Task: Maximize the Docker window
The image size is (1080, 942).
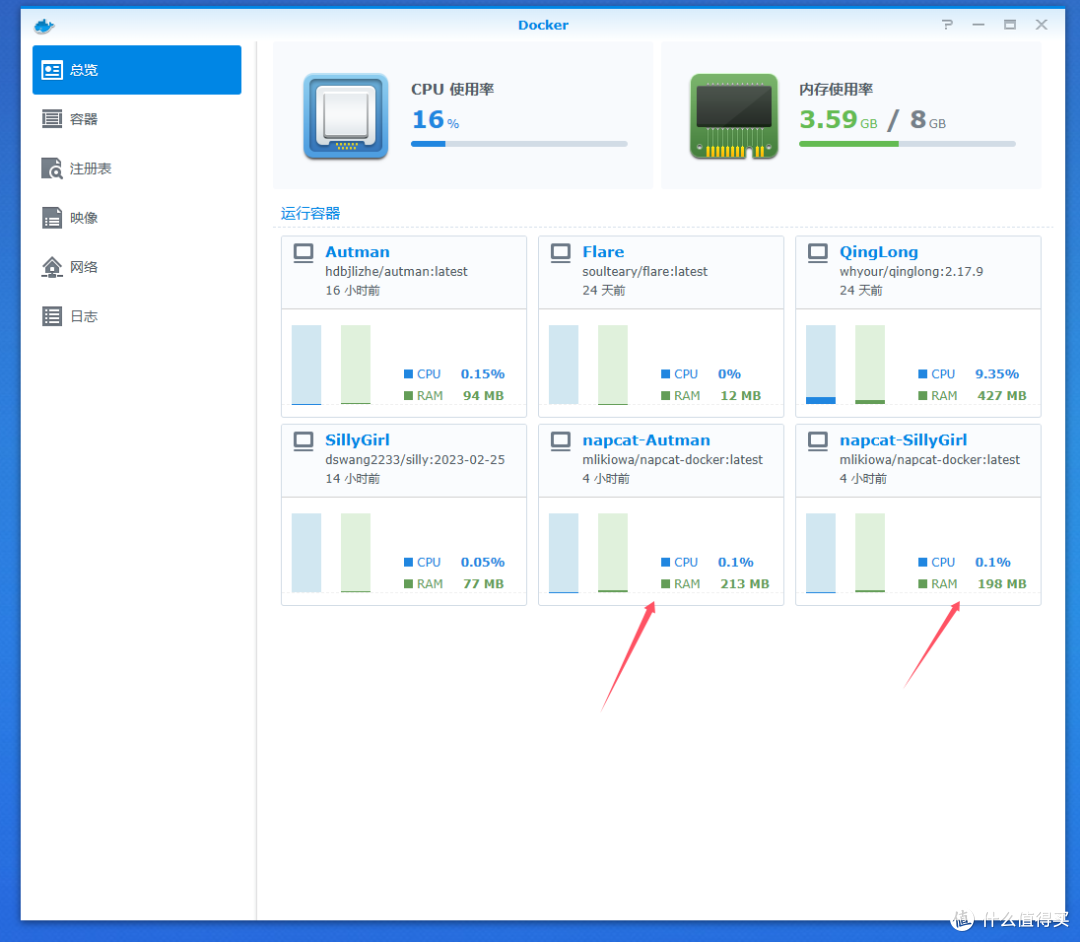Action: (1010, 25)
